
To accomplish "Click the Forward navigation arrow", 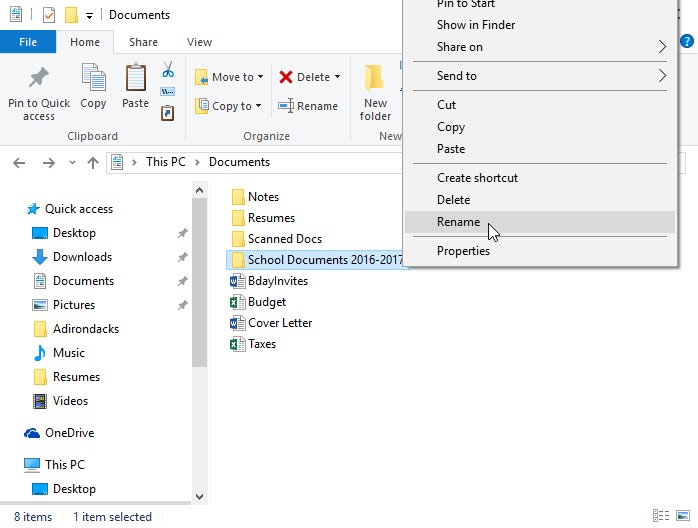I will (49, 163).
